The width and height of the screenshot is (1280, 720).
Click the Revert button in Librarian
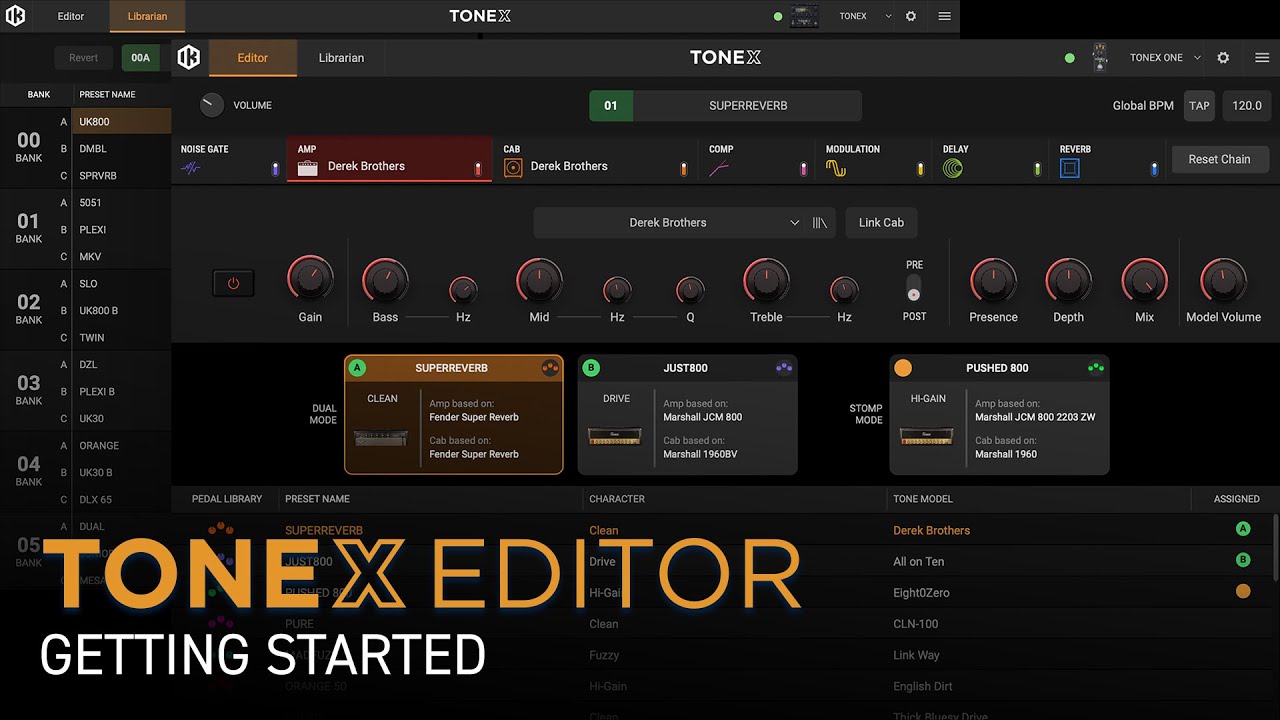point(83,58)
